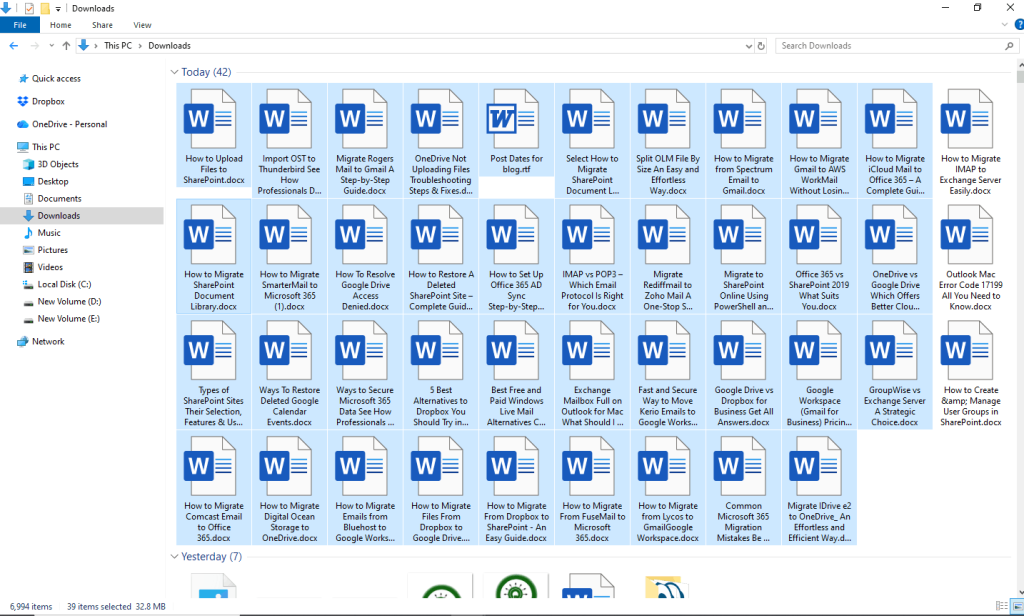Select How to Set Up Office 365 AD Sync icon
Image resolution: width=1024 pixels, height=616 pixels.
coord(513,235)
